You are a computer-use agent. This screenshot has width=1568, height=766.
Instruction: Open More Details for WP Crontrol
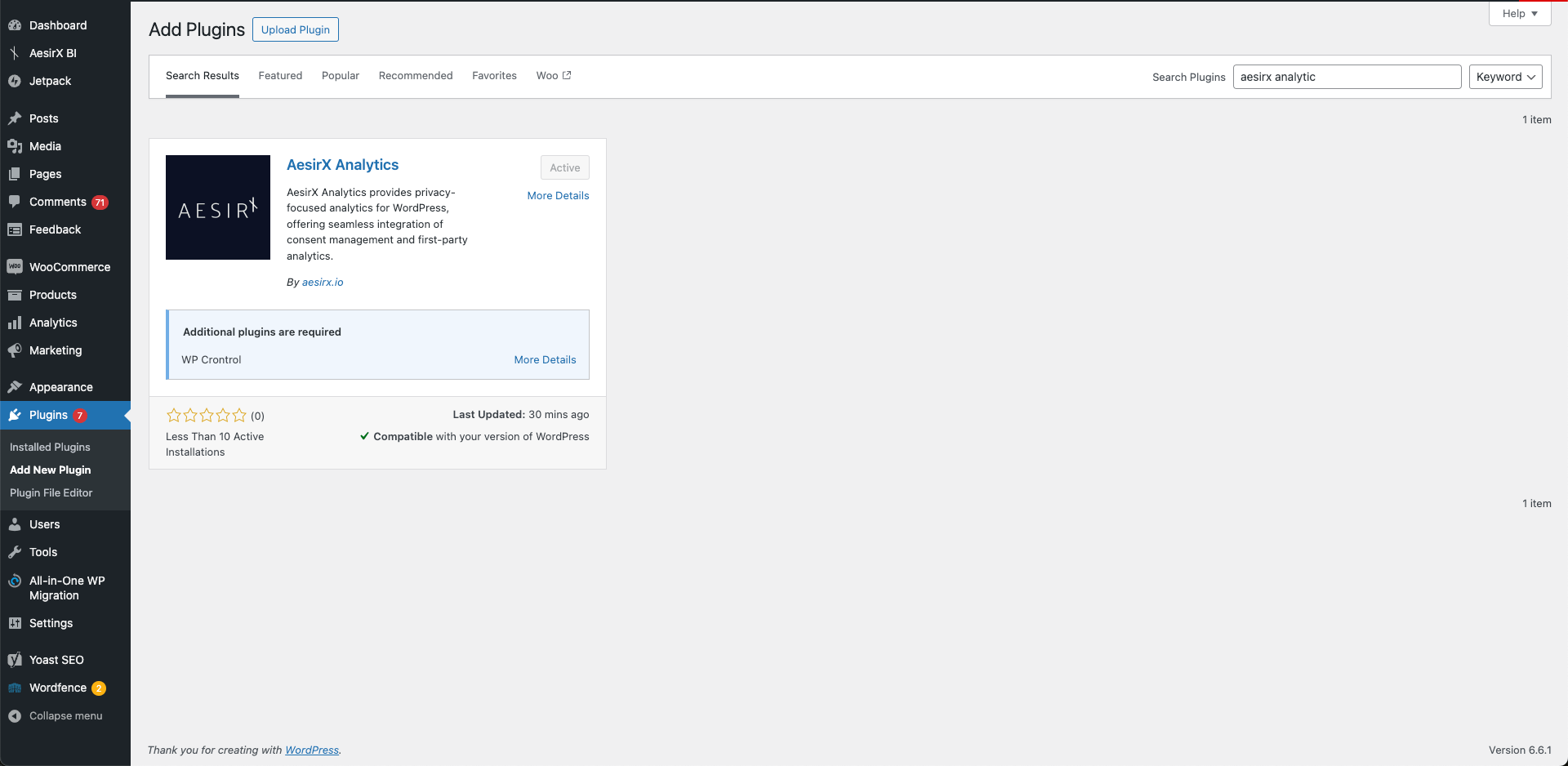coord(545,359)
